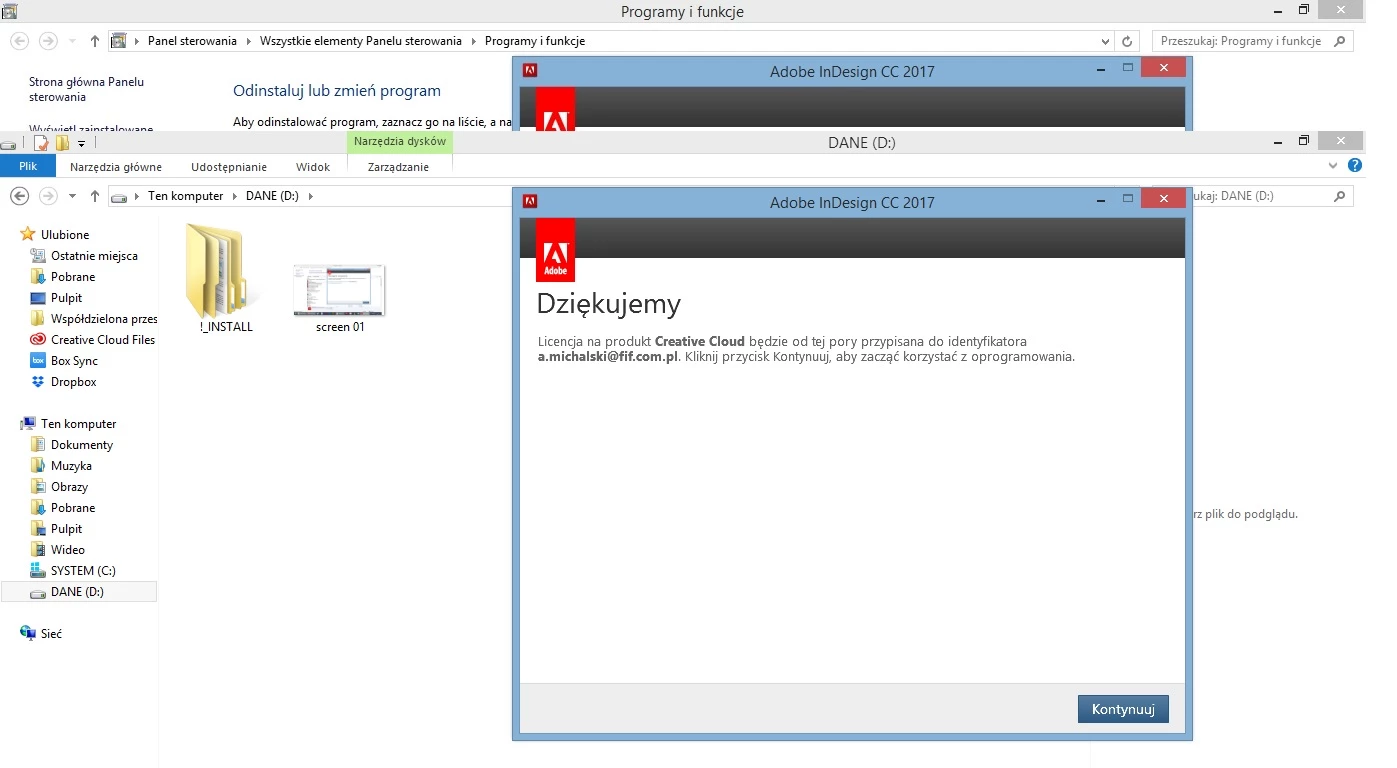Go back in DANE (D:) Explorer window

pyautogui.click(x=19, y=196)
